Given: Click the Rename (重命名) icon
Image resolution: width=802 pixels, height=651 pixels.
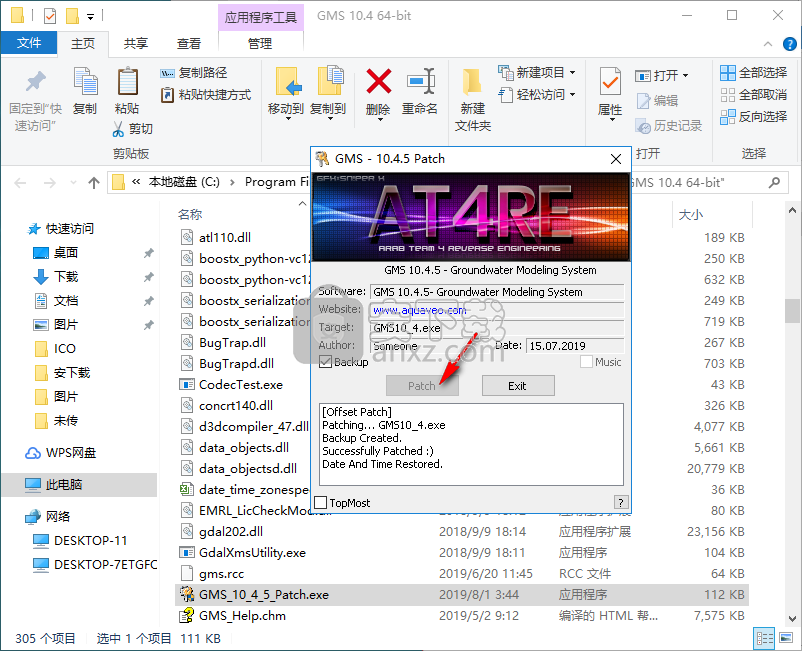Looking at the screenshot, I should [420, 81].
